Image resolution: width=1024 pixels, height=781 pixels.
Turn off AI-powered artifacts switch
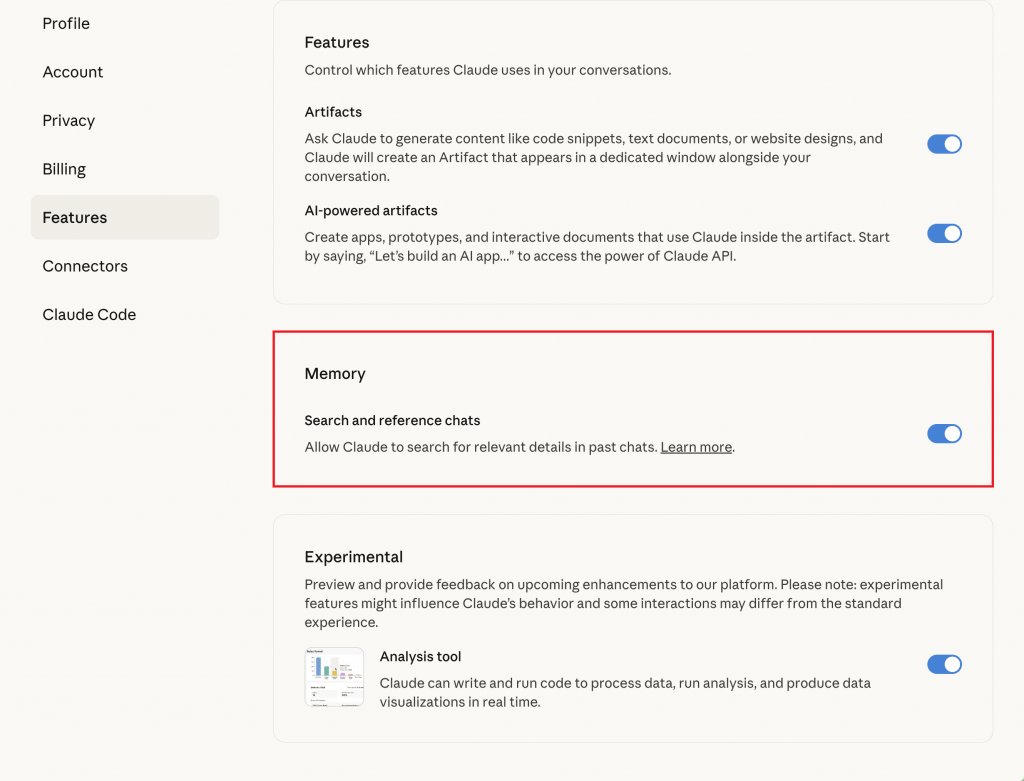(944, 233)
